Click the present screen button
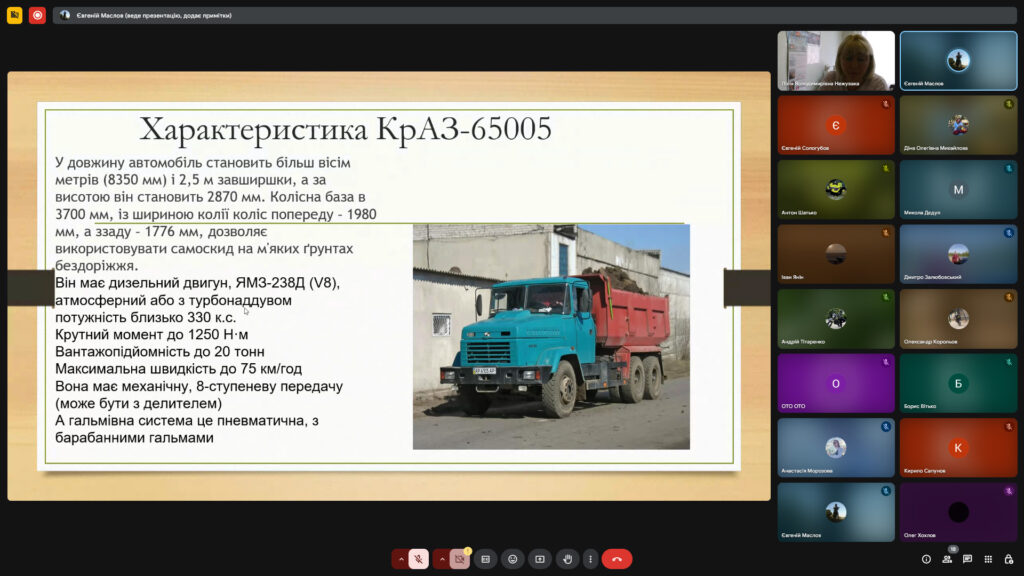1024x576 pixels. click(x=540, y=559)
